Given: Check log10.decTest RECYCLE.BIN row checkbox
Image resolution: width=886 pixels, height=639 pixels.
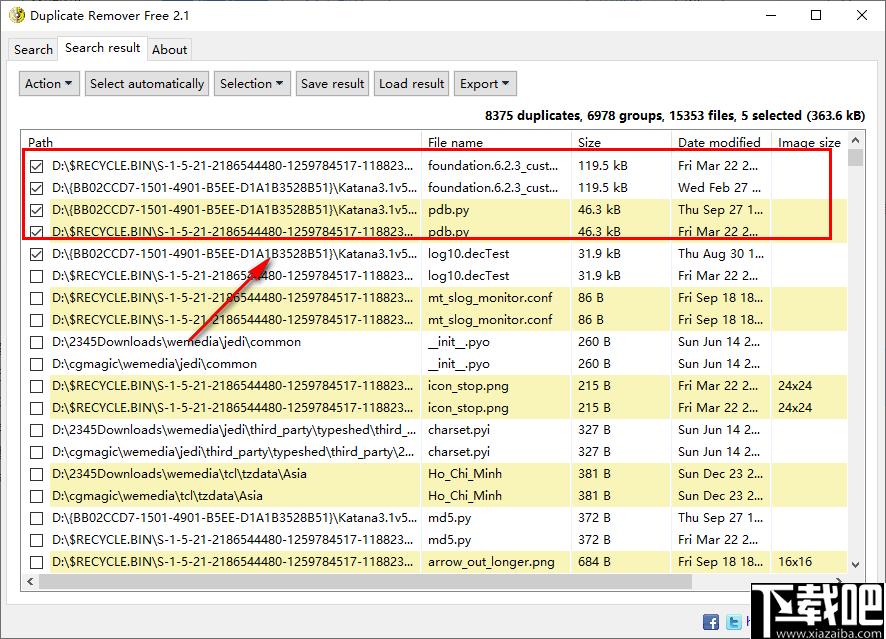Looking at the screenshot, I should point(37,276).
